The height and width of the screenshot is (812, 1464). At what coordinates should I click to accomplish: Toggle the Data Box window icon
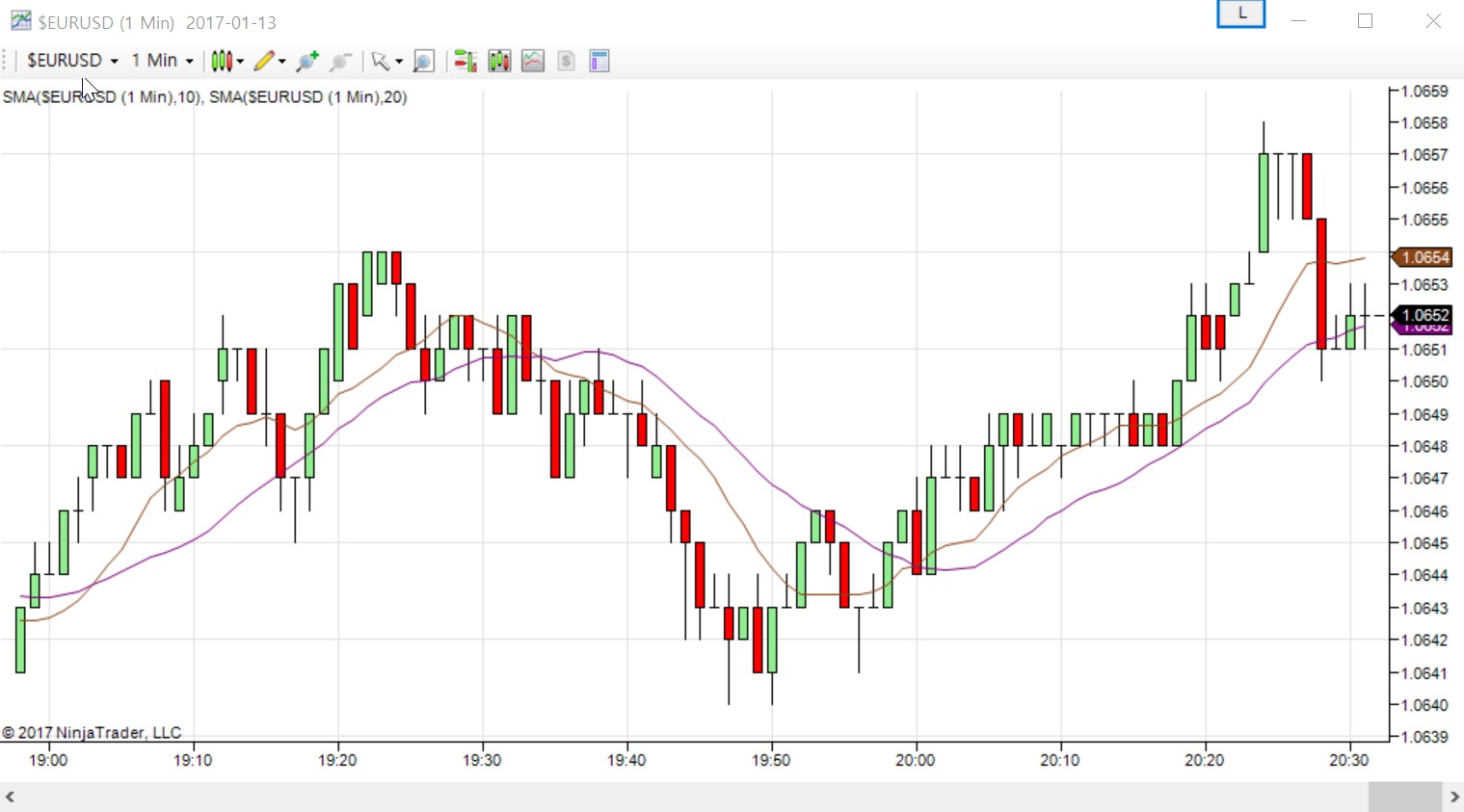[x=599, y=62]
